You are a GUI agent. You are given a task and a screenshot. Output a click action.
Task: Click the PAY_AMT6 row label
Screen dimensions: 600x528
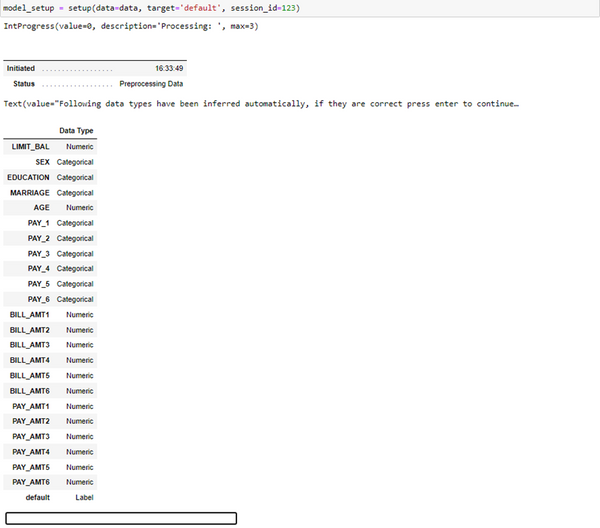coord(31,482)
